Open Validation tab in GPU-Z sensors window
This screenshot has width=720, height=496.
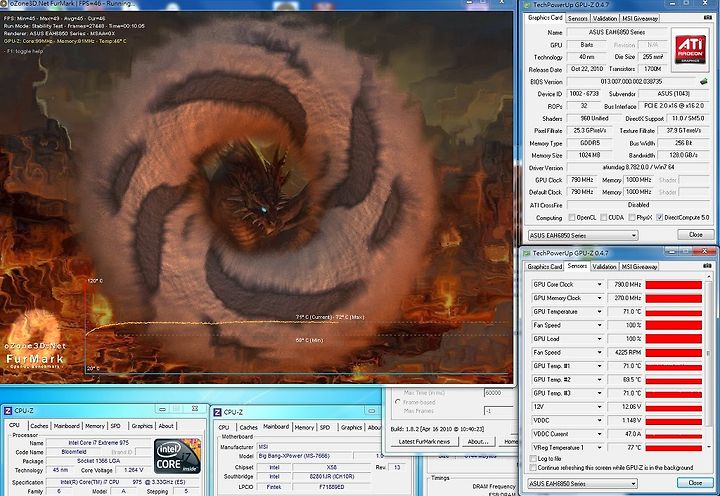pyautogui.click(x=604, y=266)
